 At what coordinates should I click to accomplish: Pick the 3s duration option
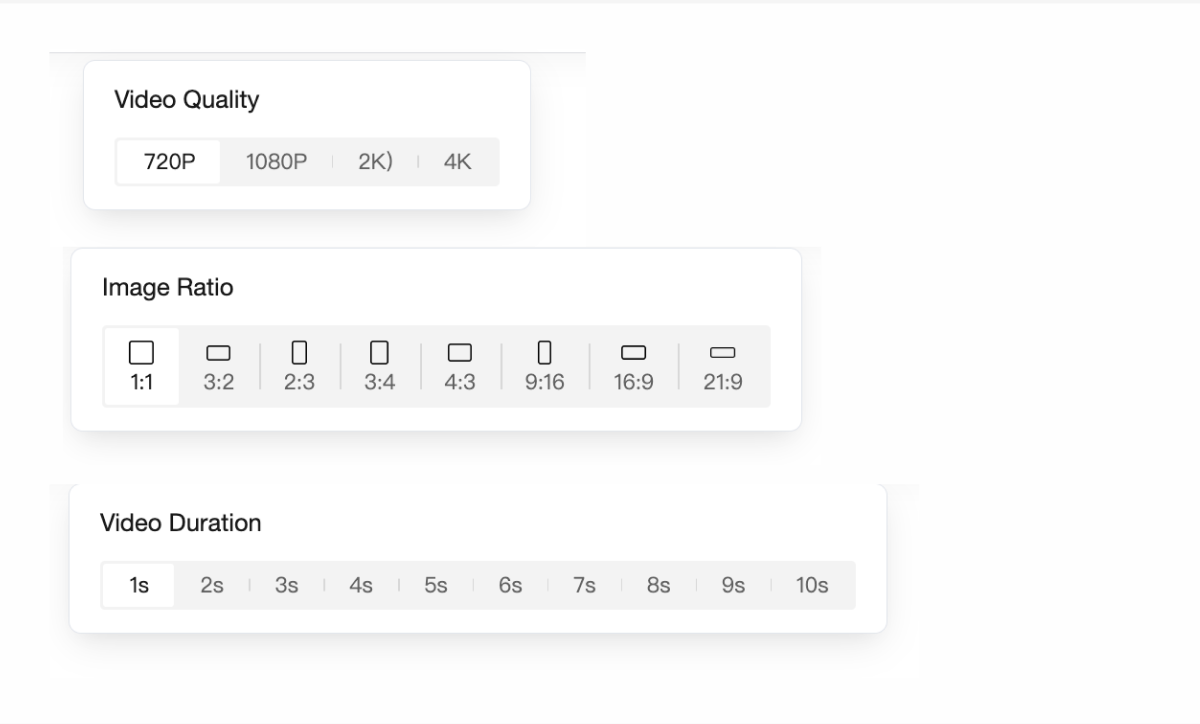click(x=287, y=586)
